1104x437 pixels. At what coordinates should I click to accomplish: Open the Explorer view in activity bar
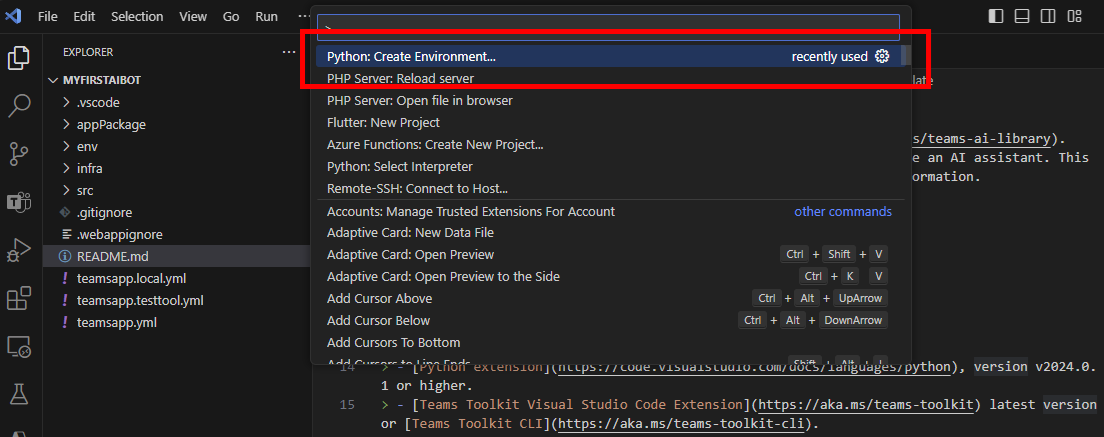click(x=19, y=58)
